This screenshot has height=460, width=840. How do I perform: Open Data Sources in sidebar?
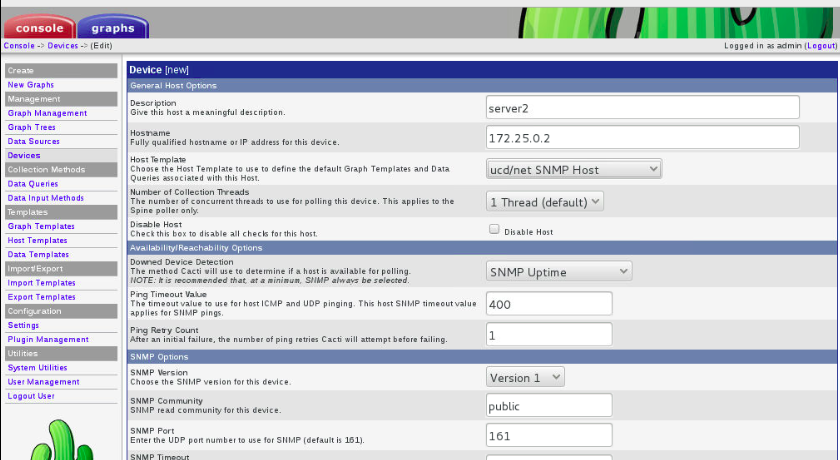tap(34, 141)
